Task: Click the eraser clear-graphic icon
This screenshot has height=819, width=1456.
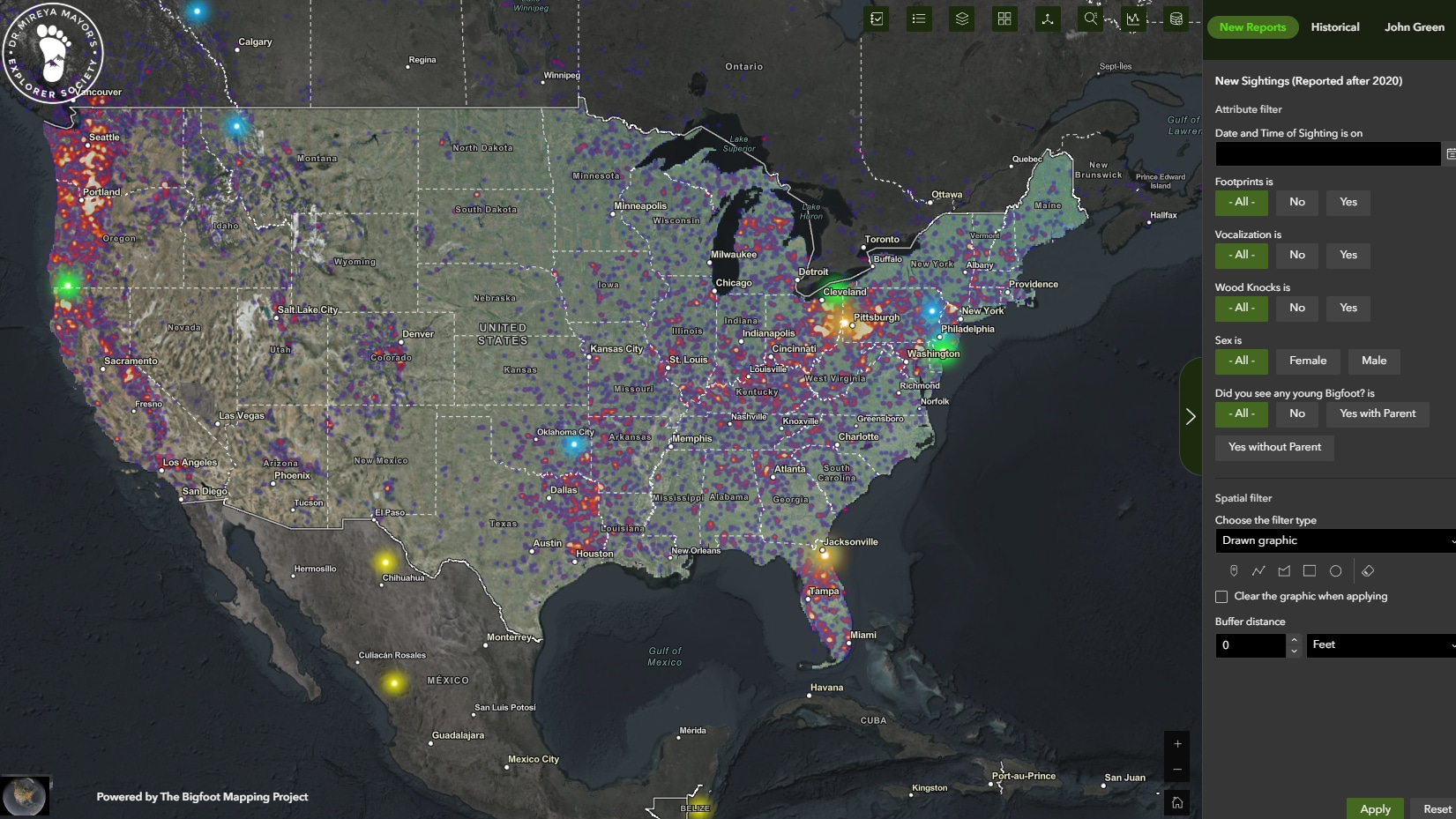Action: (x=1368, y=571)
